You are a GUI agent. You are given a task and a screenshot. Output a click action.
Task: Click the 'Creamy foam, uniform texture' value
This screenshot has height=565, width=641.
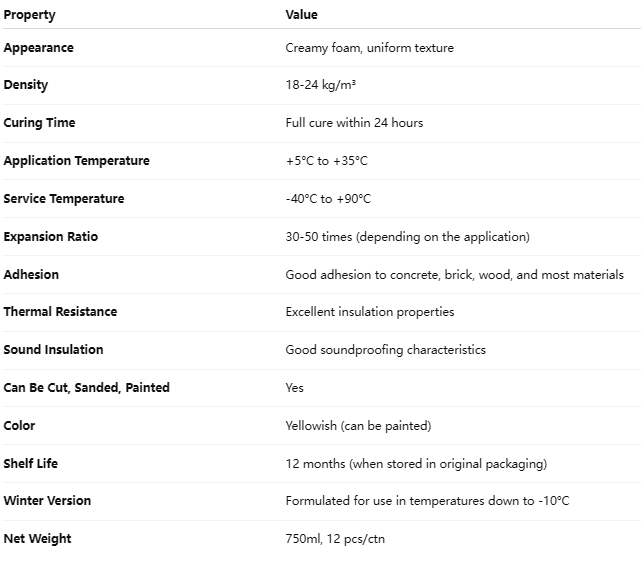(369, 48)
